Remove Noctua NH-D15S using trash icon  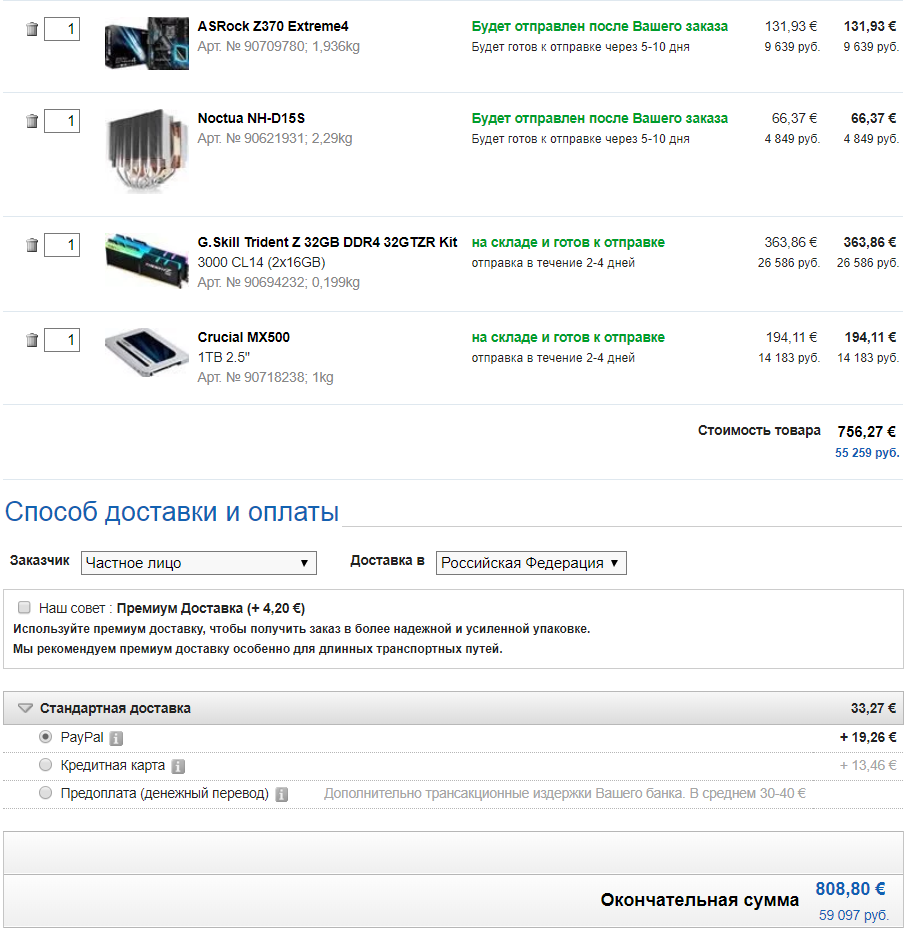(x=31, y=122)
